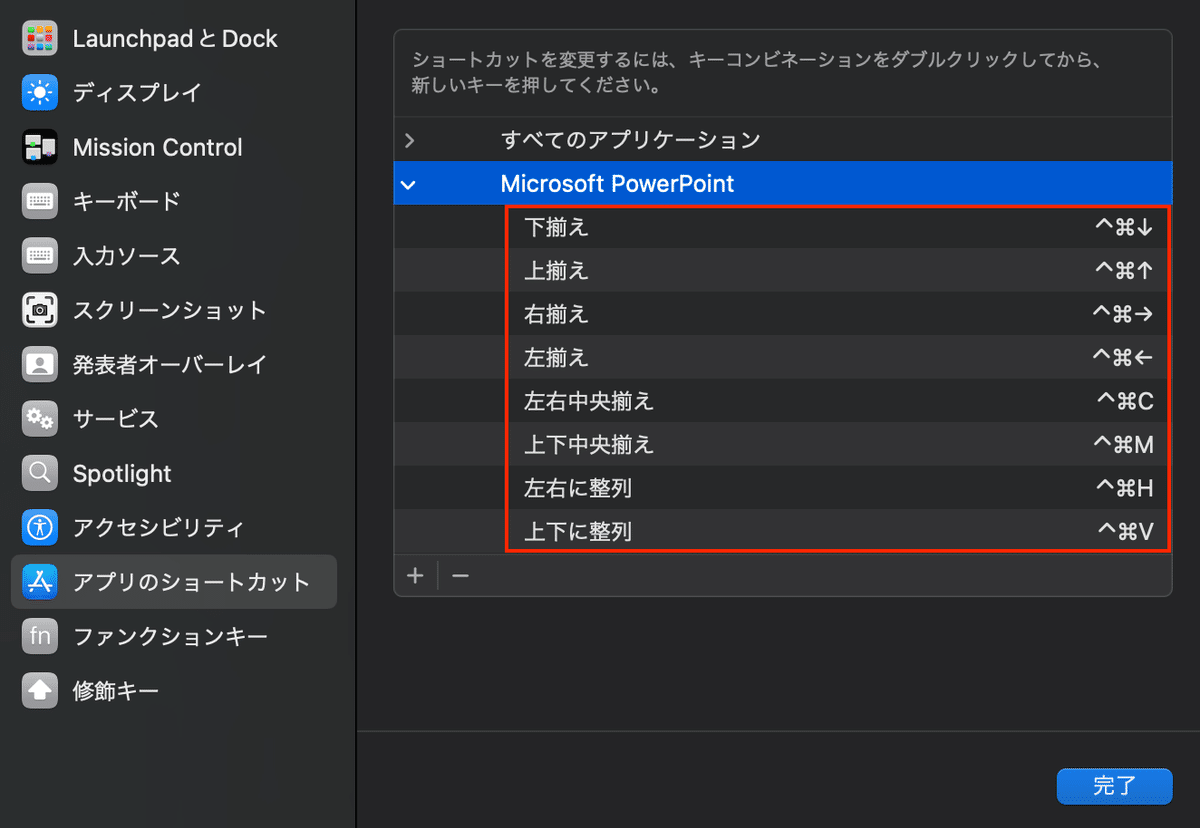
Task: Click the ファンクションキー fn icon
Action: 40,637
